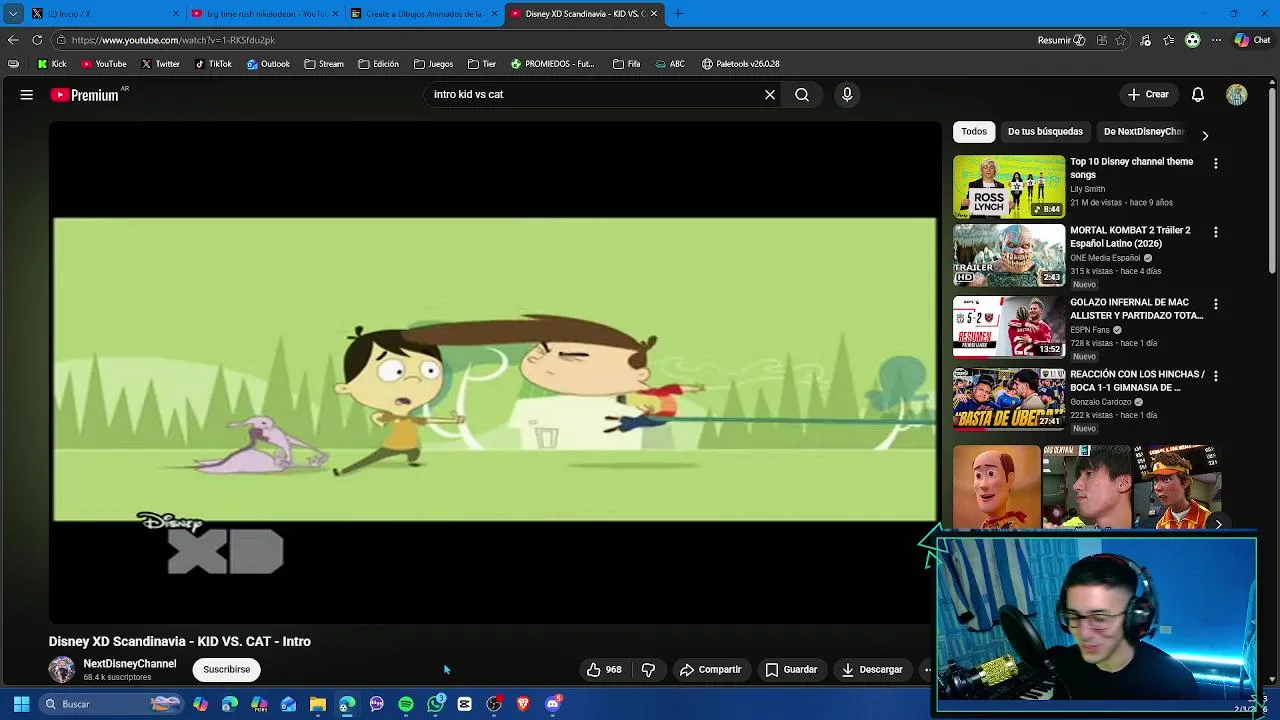The height and width of the screenshot is (720, 1280).
Task: Expand the Stream bookmarks folder
Action: (x=324, y=64)
